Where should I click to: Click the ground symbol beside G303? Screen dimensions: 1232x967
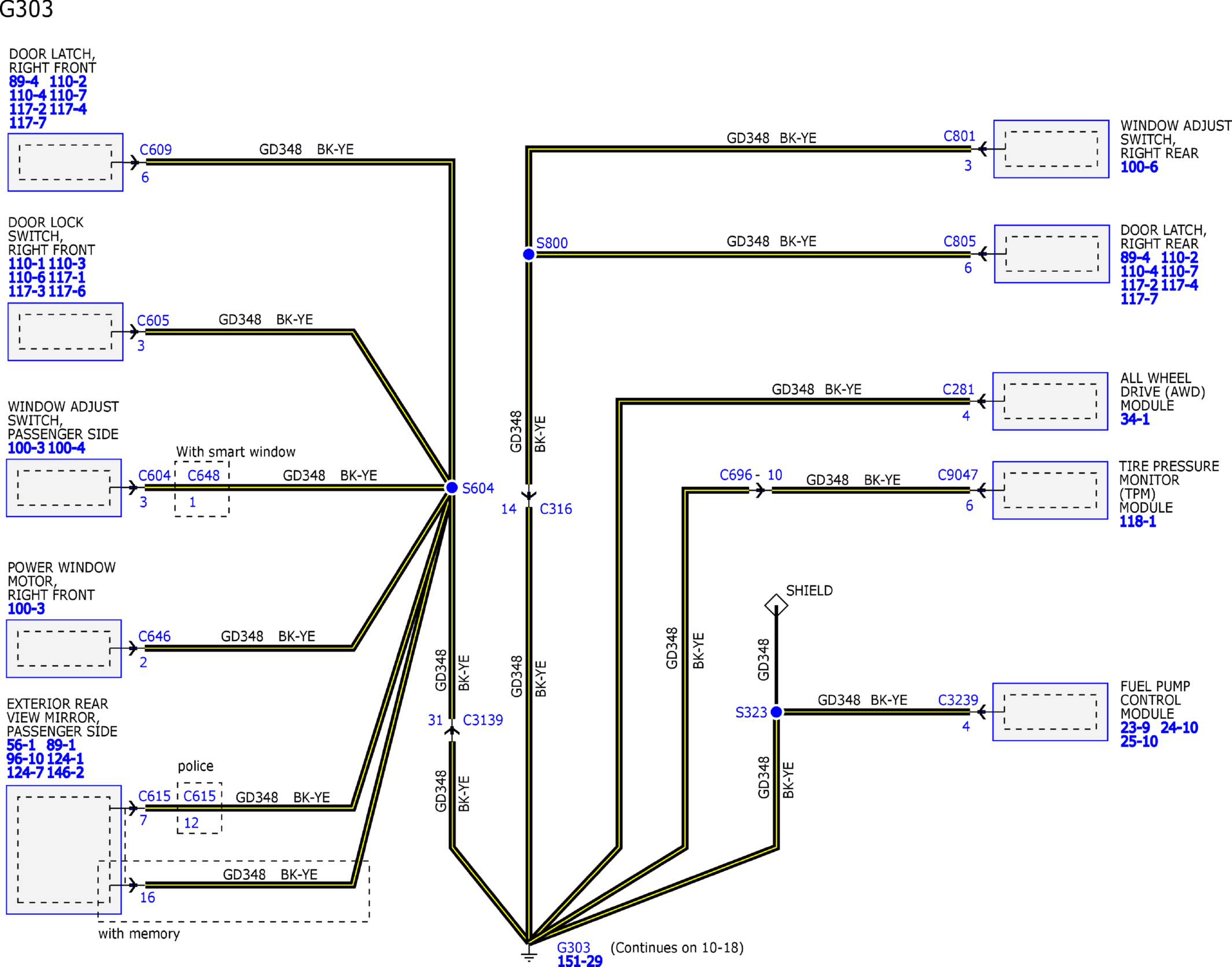[x=529, y=952]
